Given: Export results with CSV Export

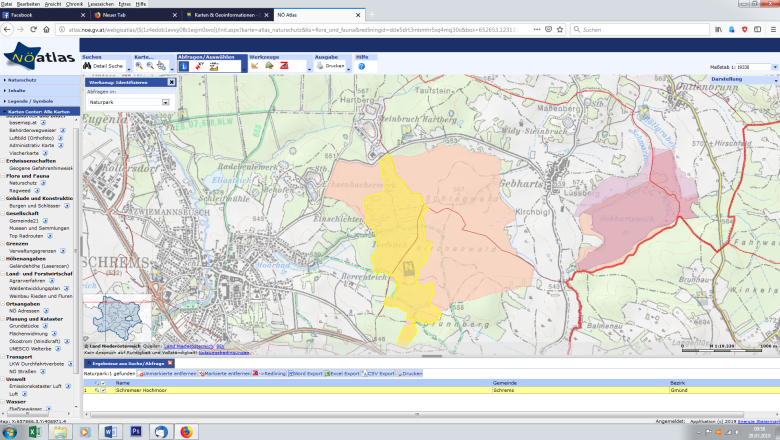Looking at the screenshot, I should (x=378, y=373).
